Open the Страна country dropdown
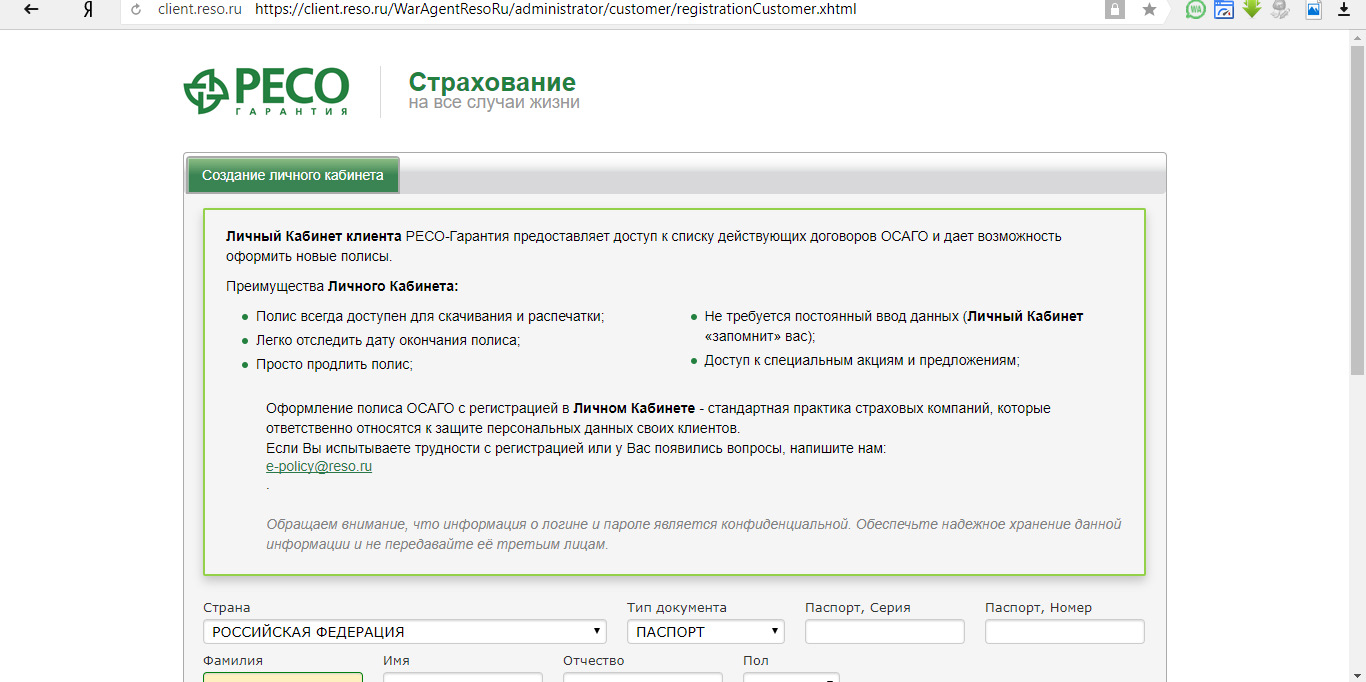 coord(405,632)
